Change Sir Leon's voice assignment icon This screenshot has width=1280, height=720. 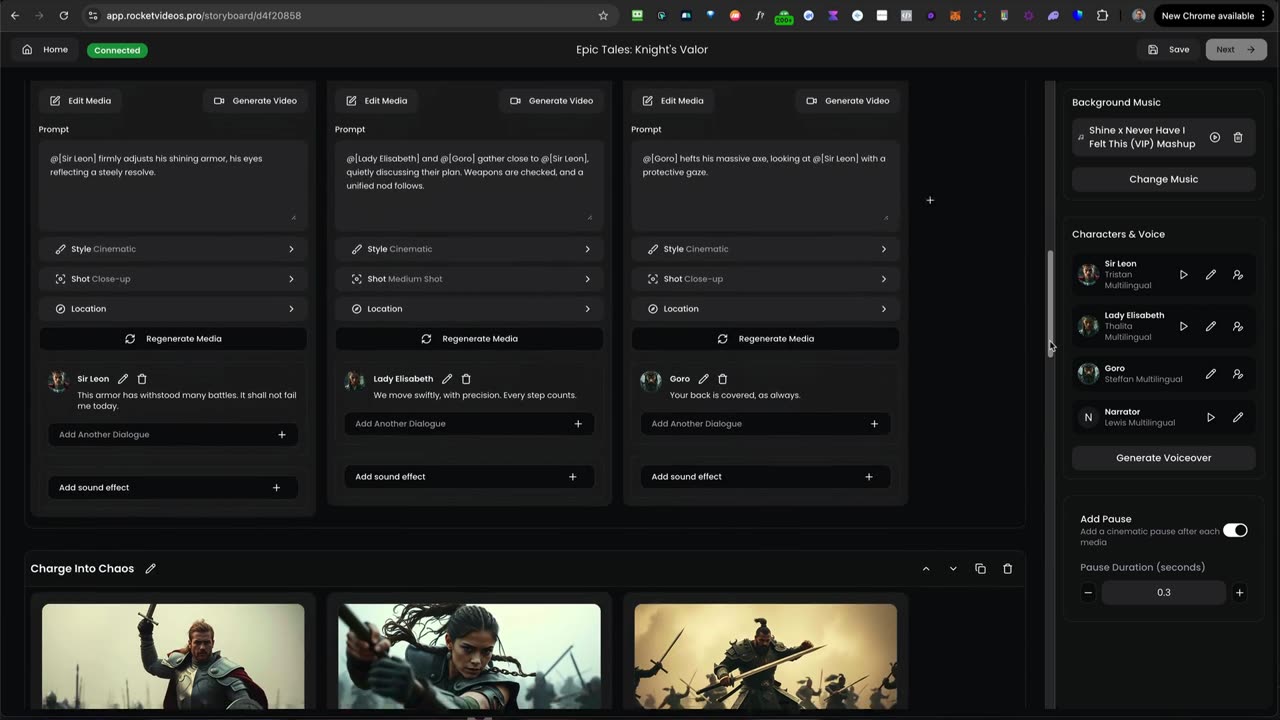coord(1238,275)
